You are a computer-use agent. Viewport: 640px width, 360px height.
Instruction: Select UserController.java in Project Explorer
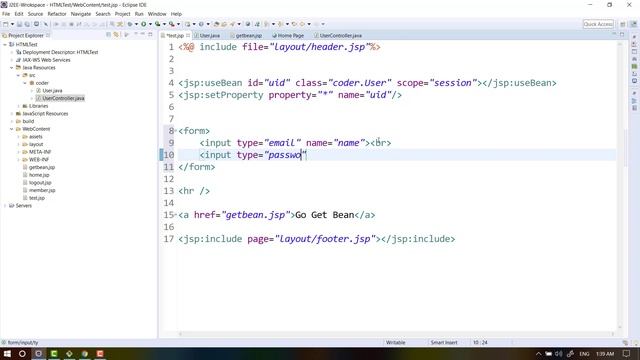pos(63,98)
